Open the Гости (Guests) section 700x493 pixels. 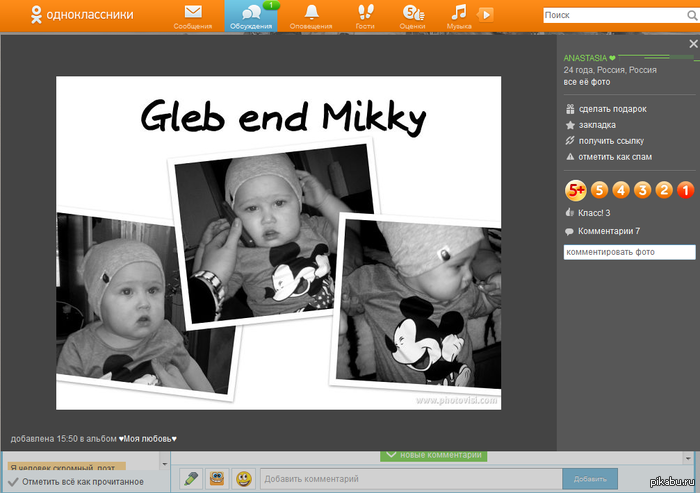(x=365, y=16)
